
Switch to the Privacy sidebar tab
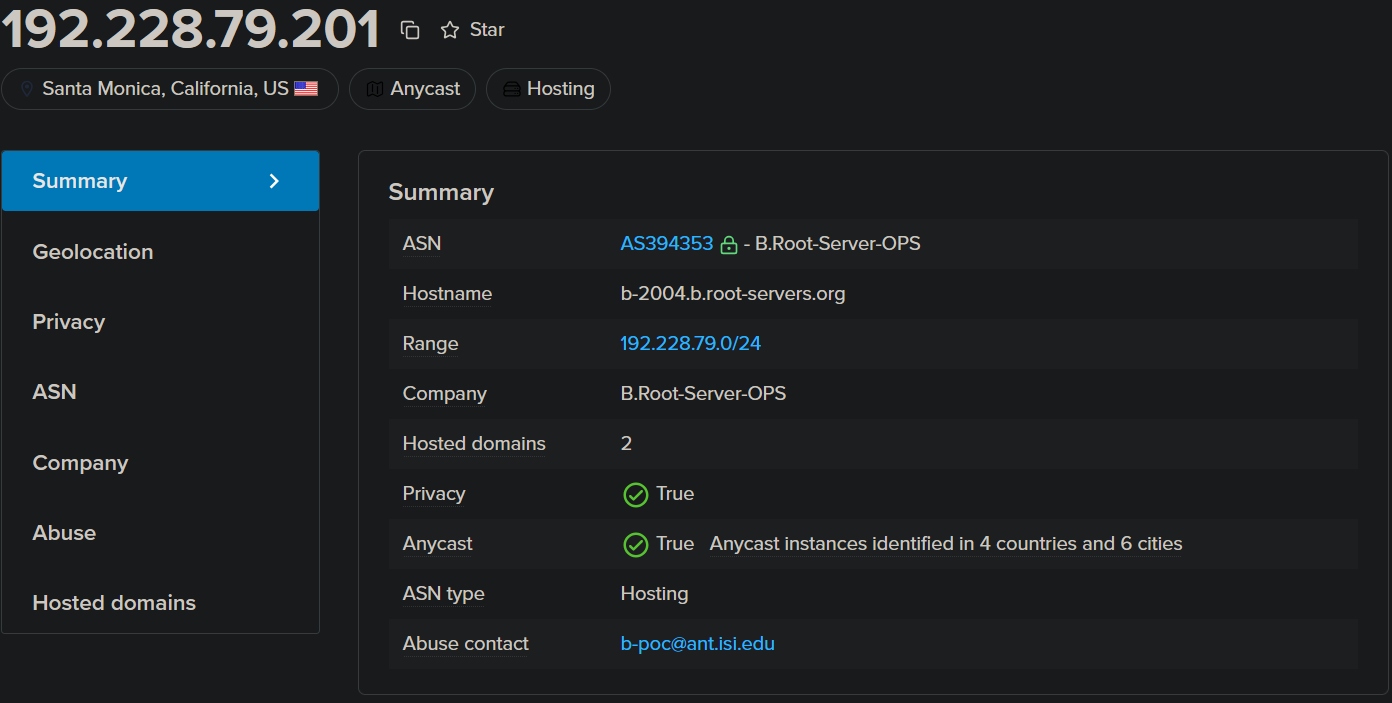69,322
